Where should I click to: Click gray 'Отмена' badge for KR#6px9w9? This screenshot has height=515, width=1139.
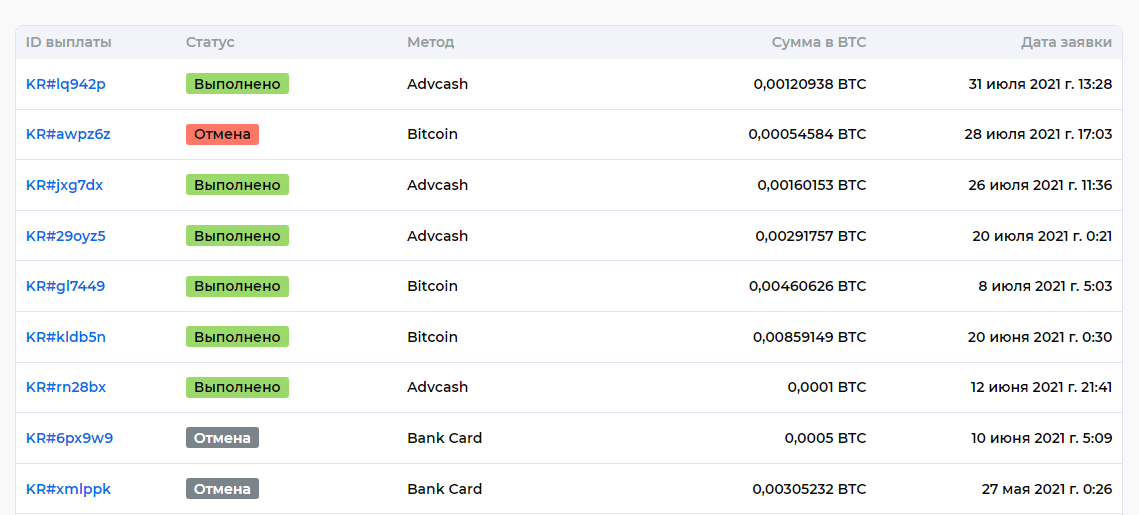tap(222, 438)
